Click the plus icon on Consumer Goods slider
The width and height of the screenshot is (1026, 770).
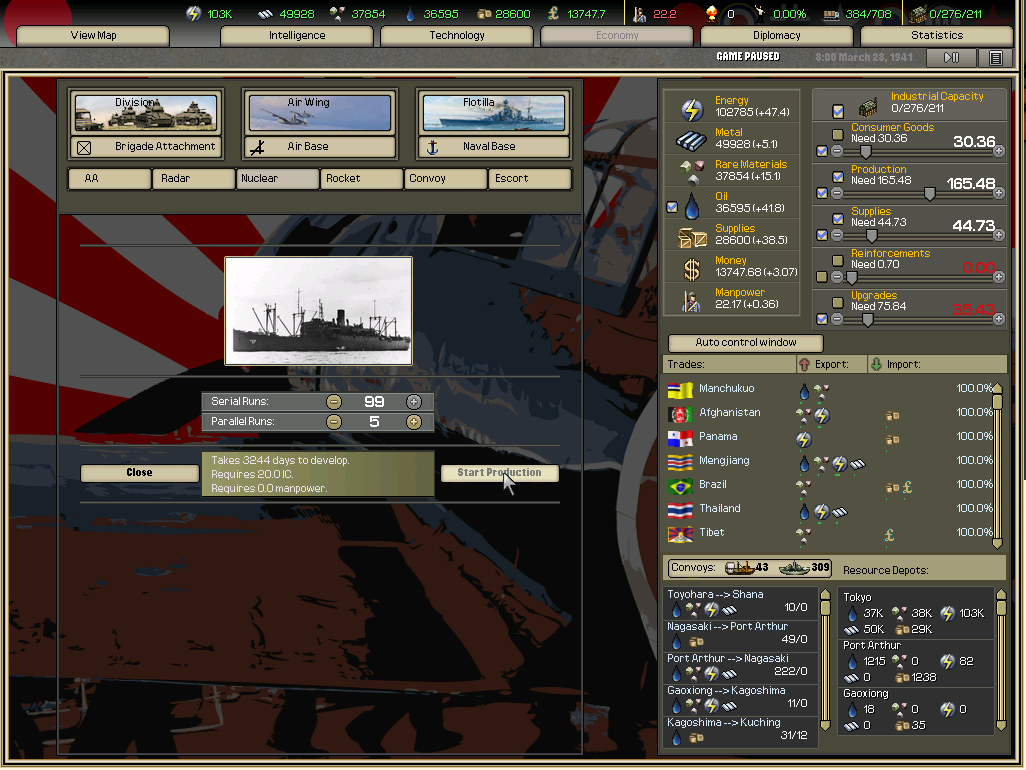1000,151
